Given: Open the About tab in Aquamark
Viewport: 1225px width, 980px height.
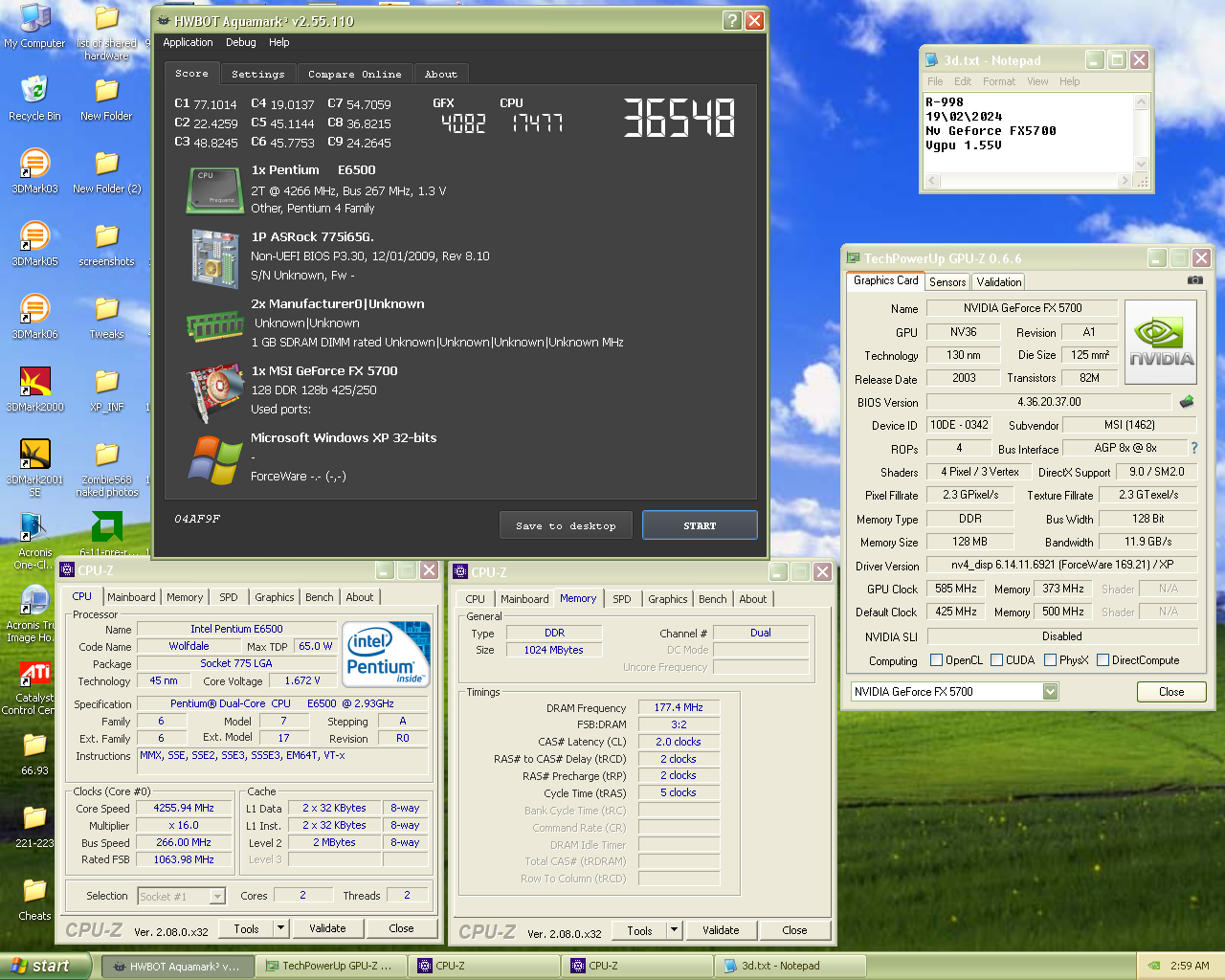Looking at the screenshot, I should click(441, 74).
